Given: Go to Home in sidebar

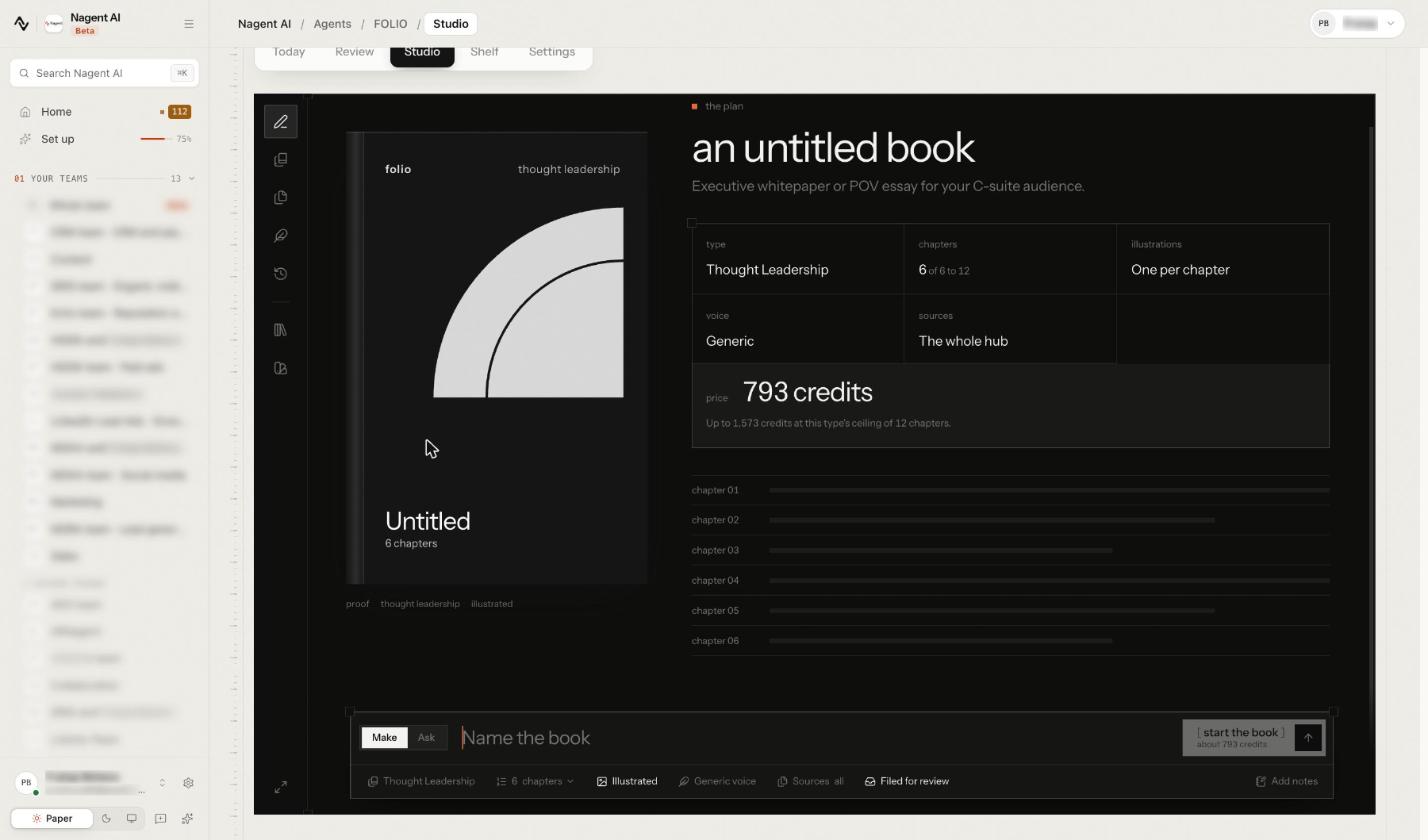Looking at the screenshot, I should (x=104, y=112).
